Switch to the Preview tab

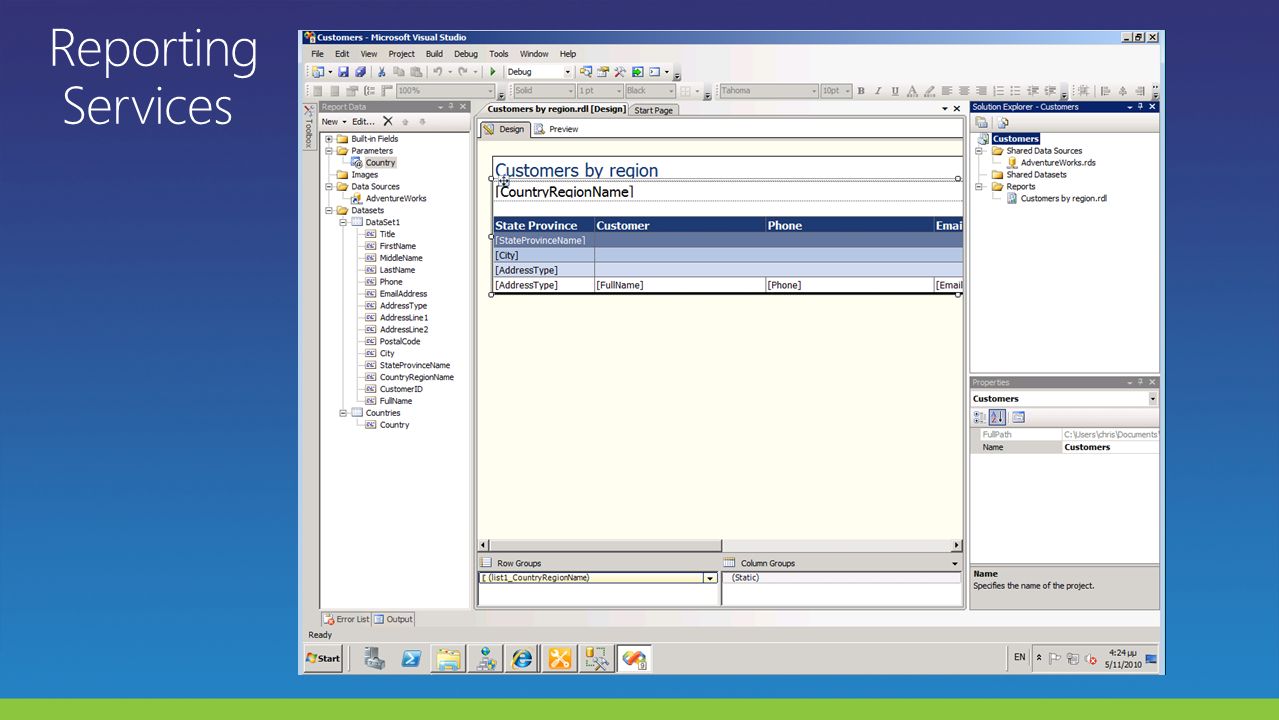556,129
